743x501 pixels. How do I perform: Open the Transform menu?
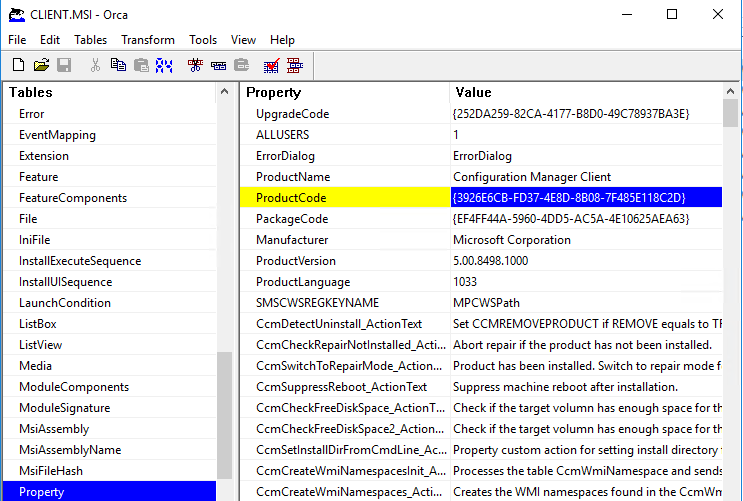coord(148,40)
